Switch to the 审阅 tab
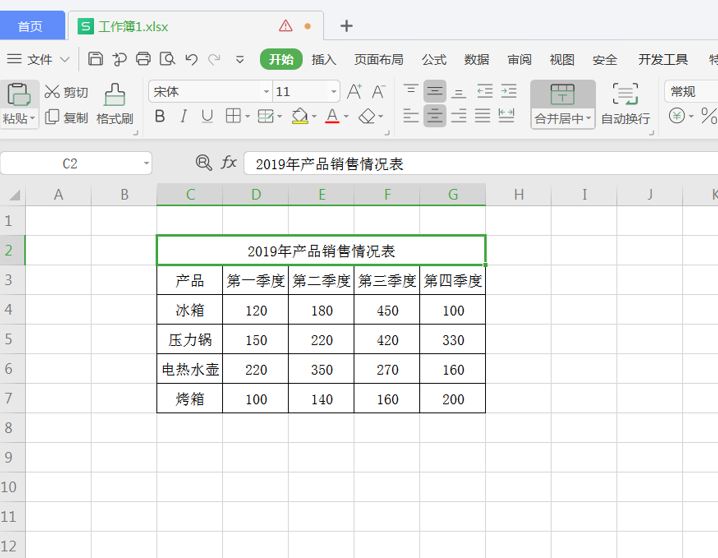This screenshot has height=558, width=718. [x=519, y=60]
